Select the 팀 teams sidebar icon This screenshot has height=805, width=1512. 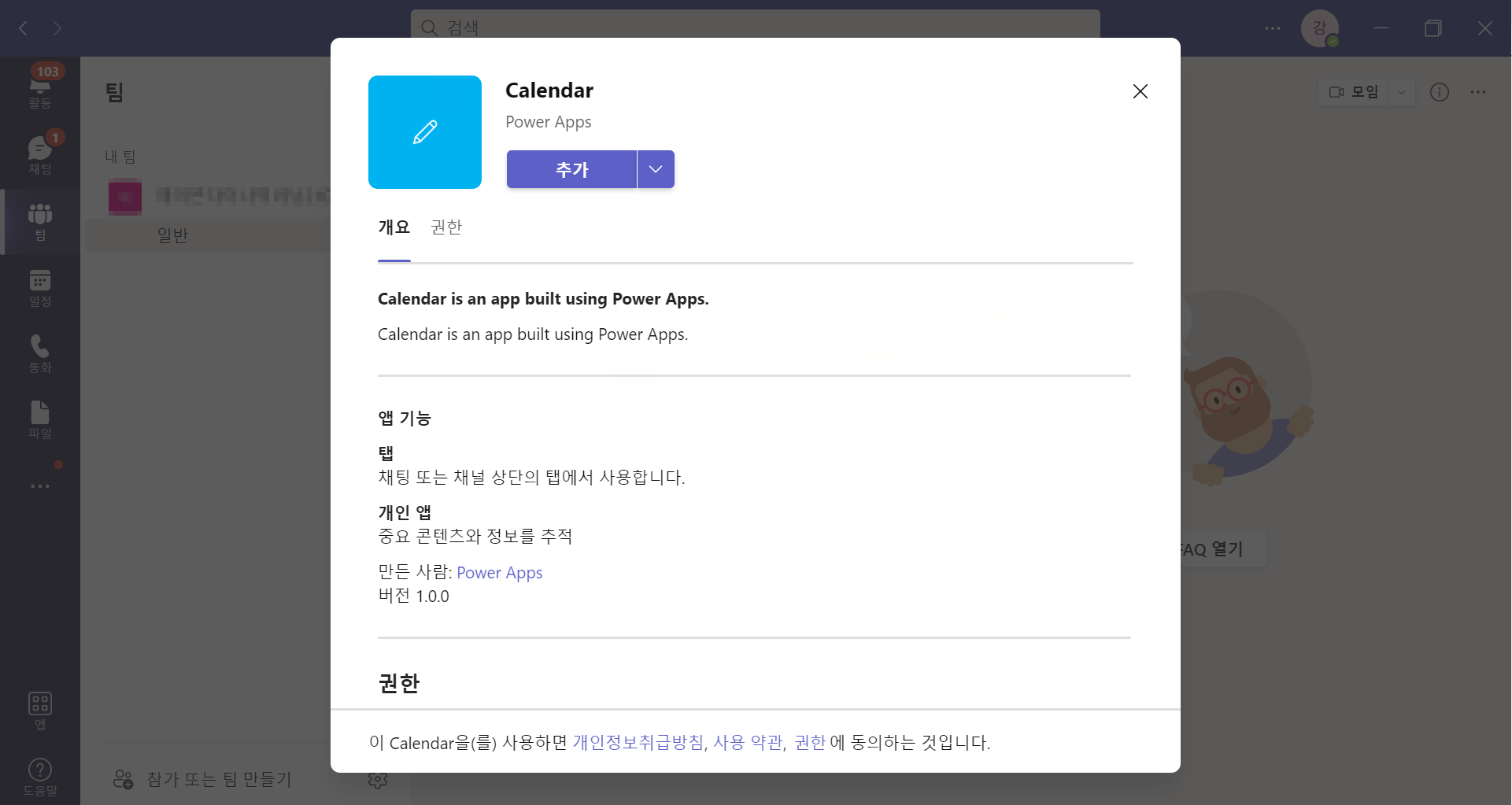[x=40, y=221]
